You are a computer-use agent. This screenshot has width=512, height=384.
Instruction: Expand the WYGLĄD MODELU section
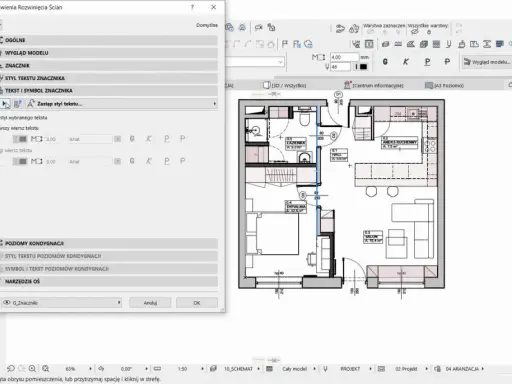pos(109,53)
